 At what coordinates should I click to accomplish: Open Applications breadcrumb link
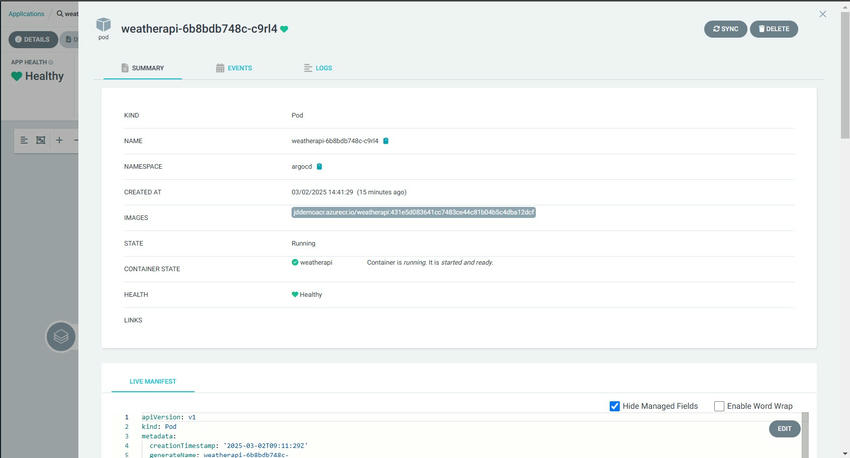coord(26,14)
